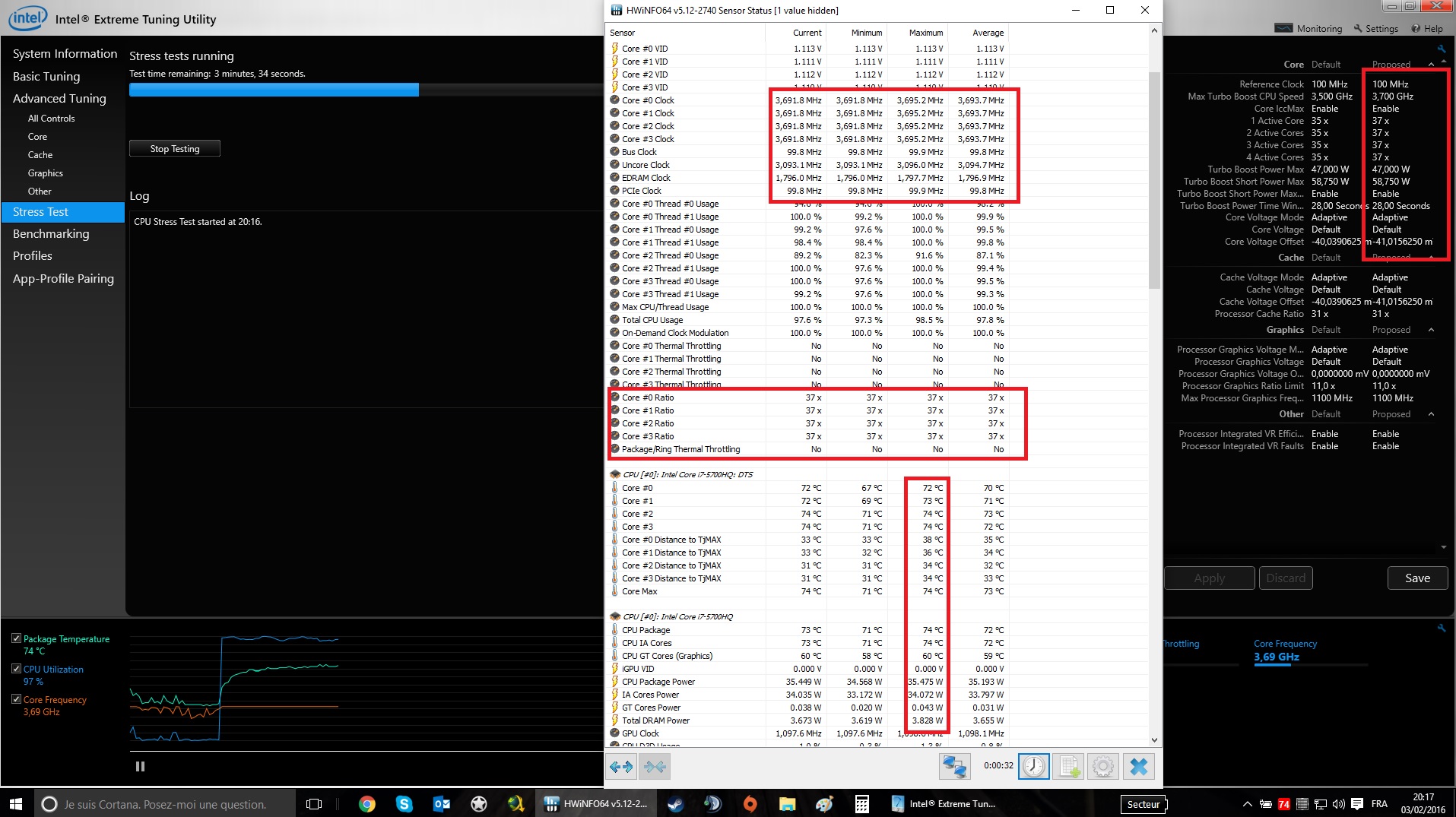This screenshot has height=817, width=1456.
Task: Select Graphics under Advanced Tuning
Action: pyautogui.click(x=46, y=173)
